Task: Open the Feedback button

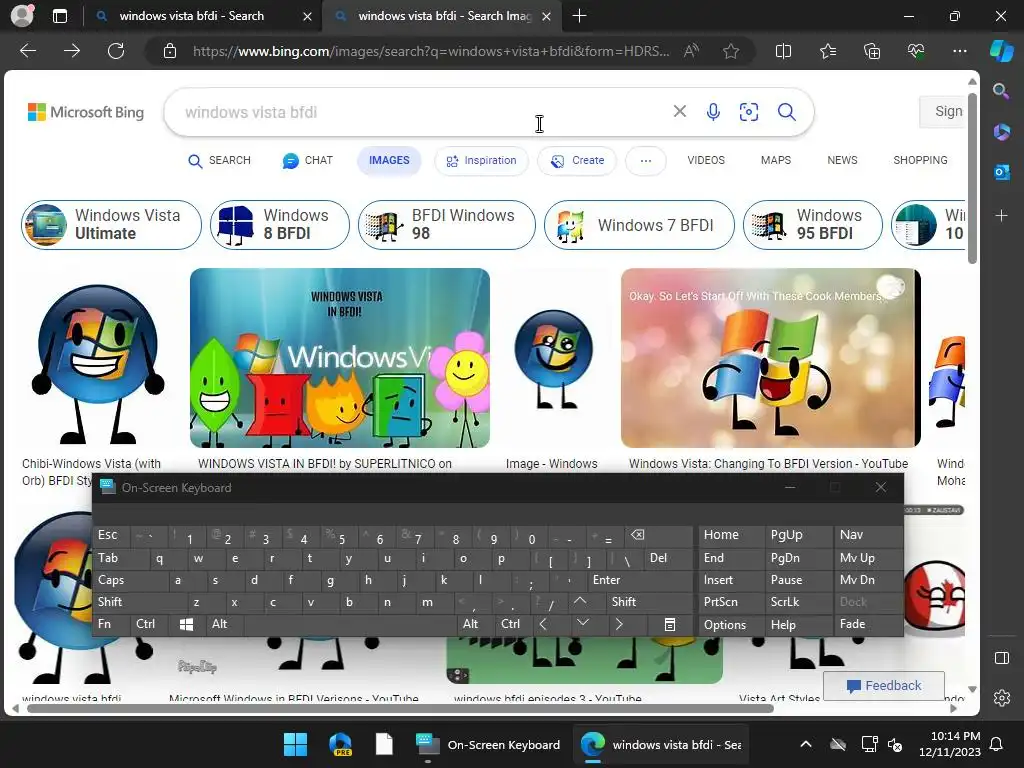Action: tap(884, 686)
